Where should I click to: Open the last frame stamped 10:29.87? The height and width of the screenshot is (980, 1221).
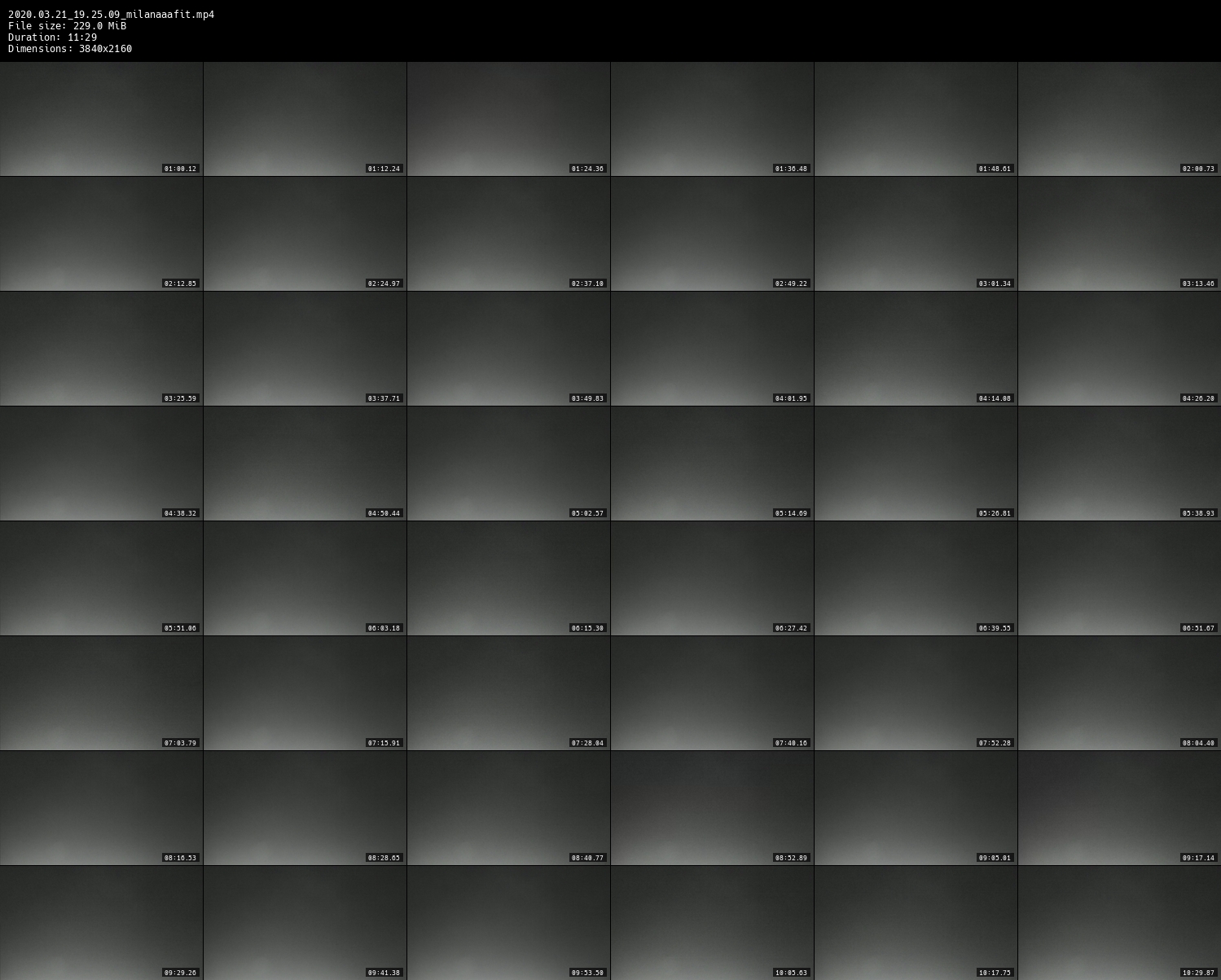point(1119,923)
